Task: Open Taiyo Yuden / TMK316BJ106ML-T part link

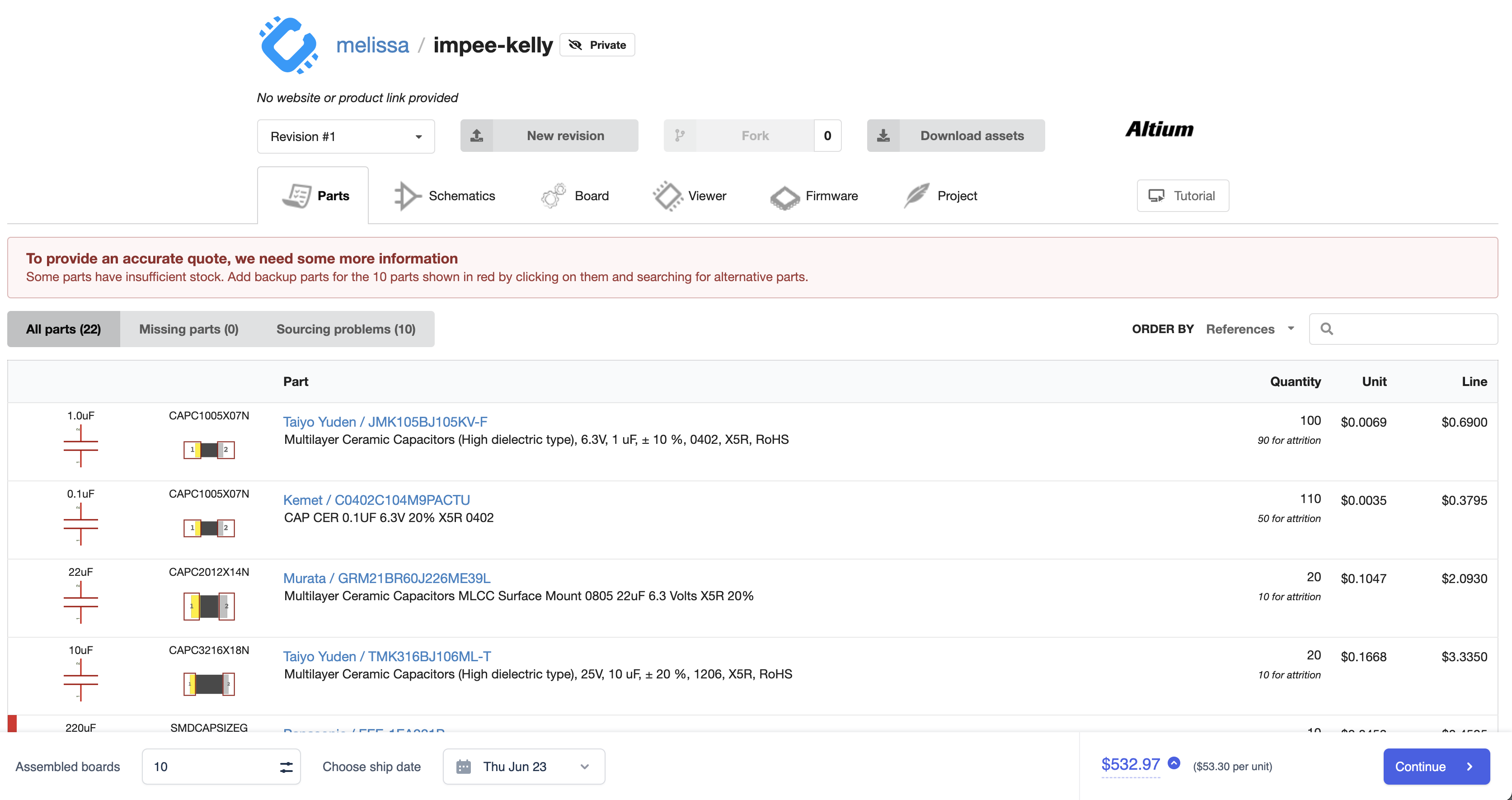Action: click(387, 656)
